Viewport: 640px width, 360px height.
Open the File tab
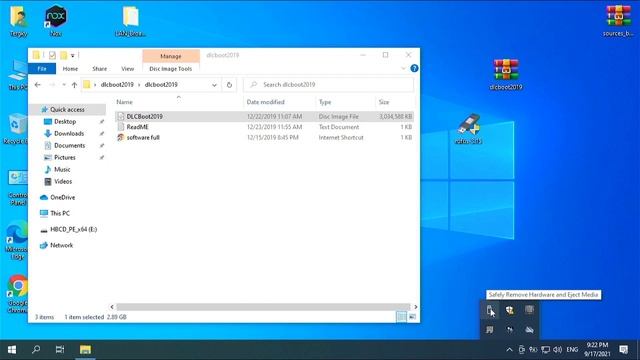point(42,69)
